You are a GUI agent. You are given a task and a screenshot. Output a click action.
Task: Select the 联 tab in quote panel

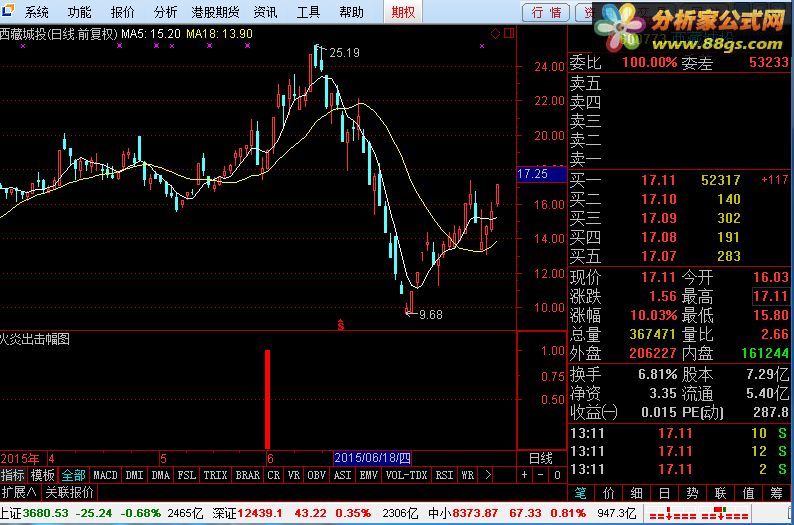tap(720, 493)
